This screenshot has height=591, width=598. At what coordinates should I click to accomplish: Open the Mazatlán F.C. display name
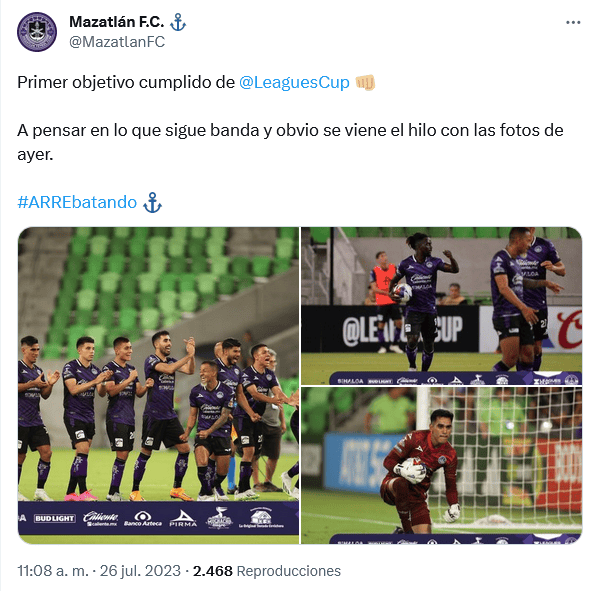pyautogui.click(x=117, y=22)
